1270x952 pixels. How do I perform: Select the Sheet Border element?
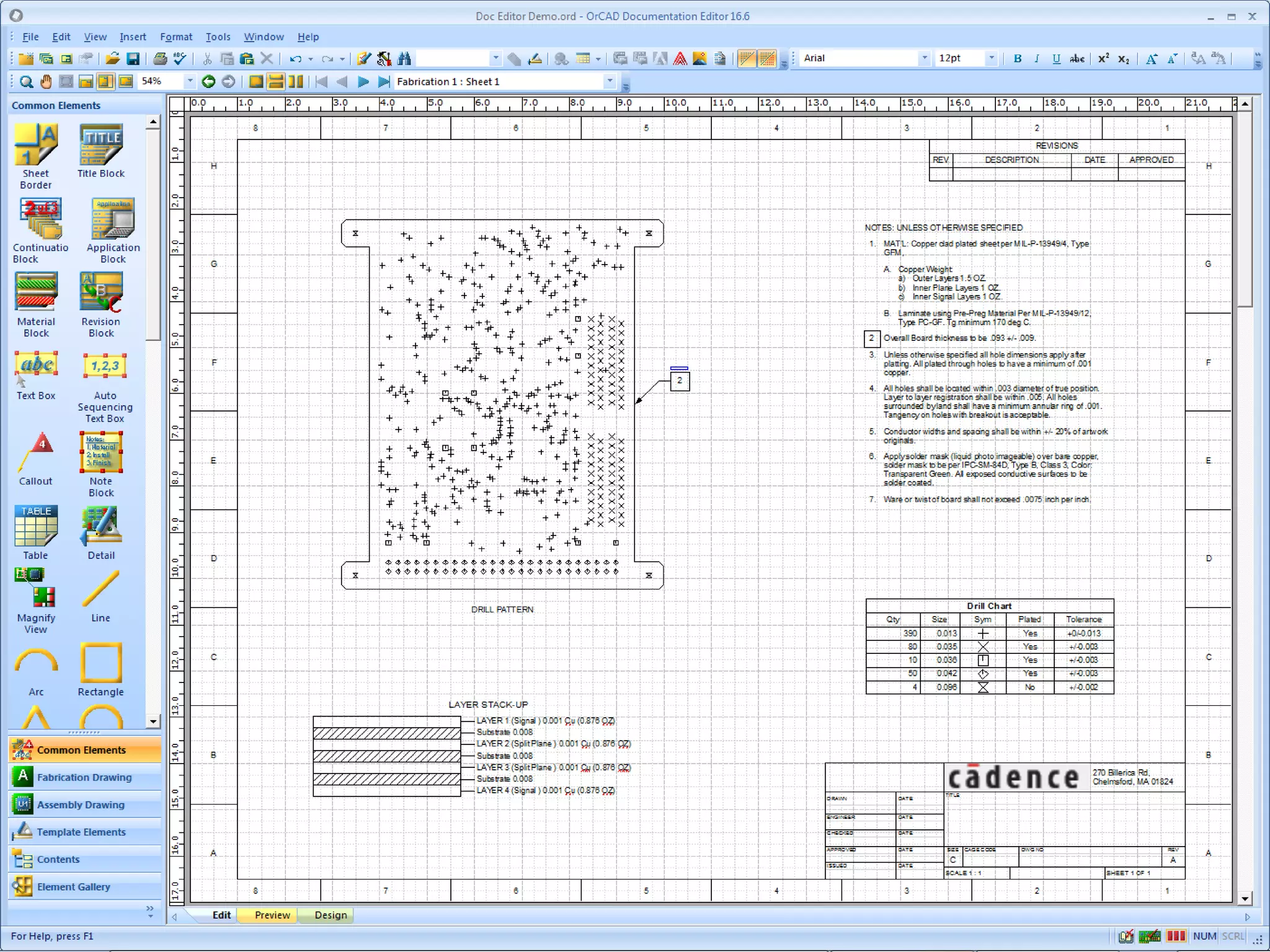[x=36, y=156]
